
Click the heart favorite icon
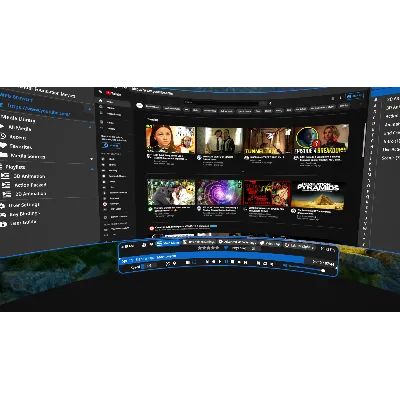coord(226,248)
